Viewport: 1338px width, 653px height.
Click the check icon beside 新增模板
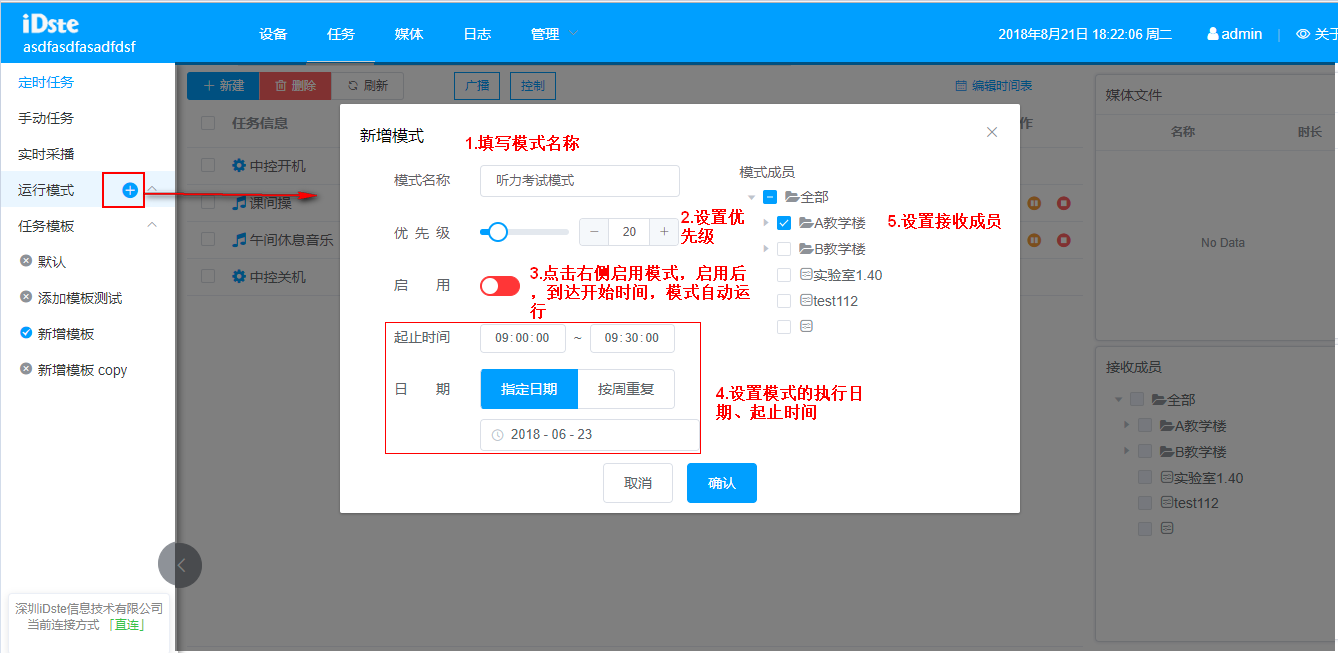pyautogui.click(x=26, y=333)
